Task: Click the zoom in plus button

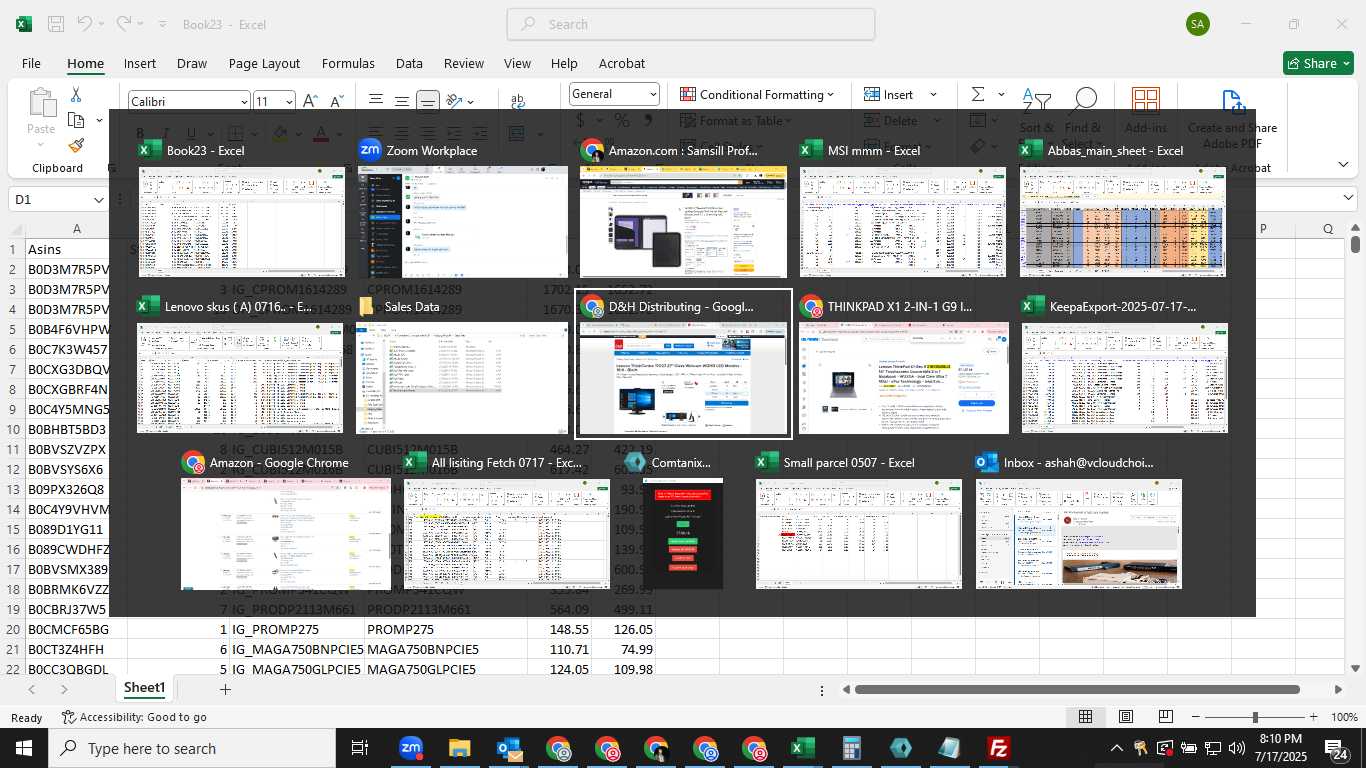Action: point(1313,717)
